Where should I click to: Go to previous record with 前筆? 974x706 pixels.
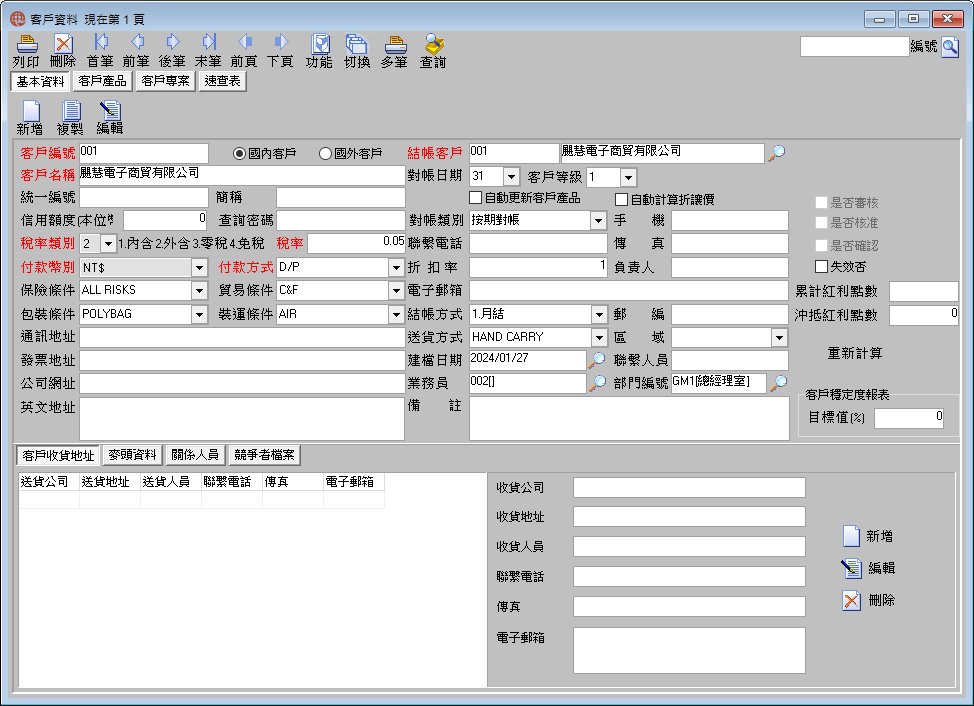pyautogui.click(x=136, y=51)
